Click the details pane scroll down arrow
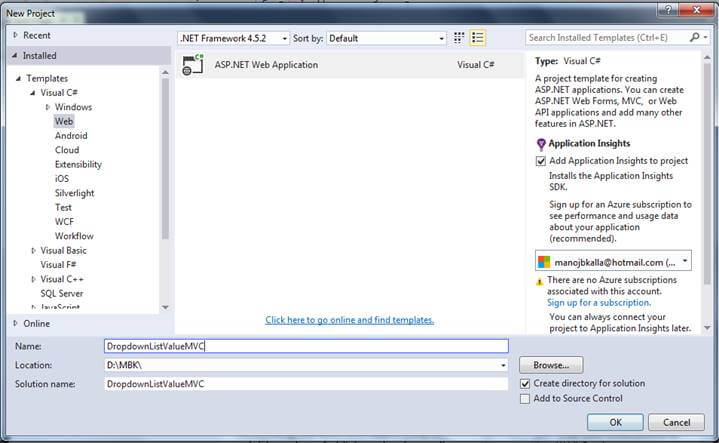 (x=707, y=327)
